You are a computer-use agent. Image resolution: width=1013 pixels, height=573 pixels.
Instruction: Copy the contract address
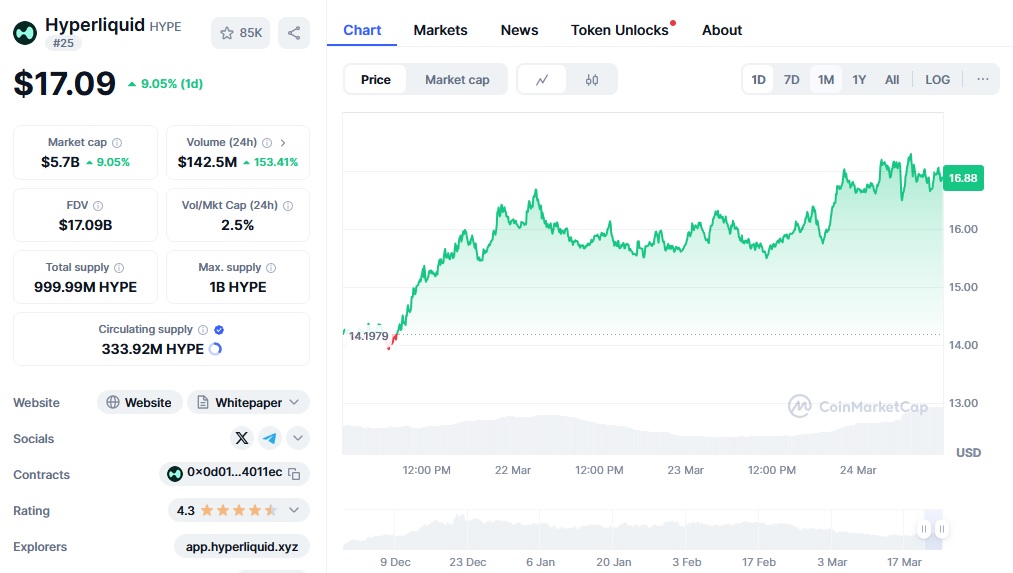click(x=295, y=474)
